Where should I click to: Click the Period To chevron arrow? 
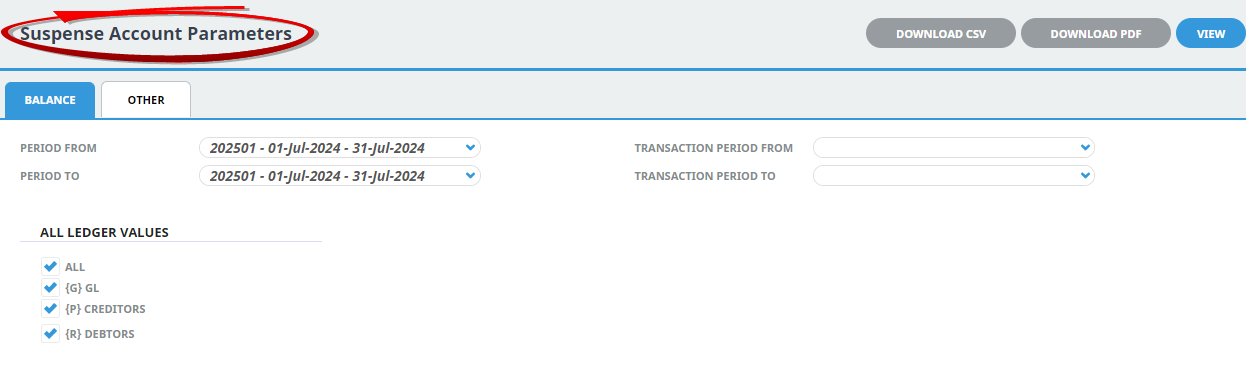pos(470,176)
